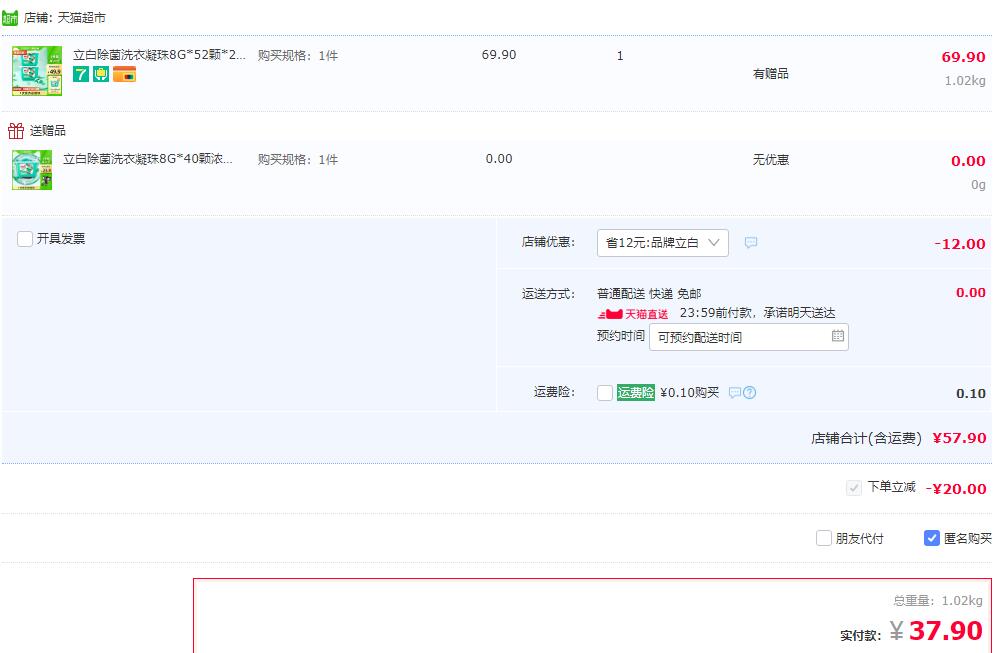The height and width of the screenshot is (653, 1004).
Task: Click the 0g weight in the gift row
Action: coord(978,185)
